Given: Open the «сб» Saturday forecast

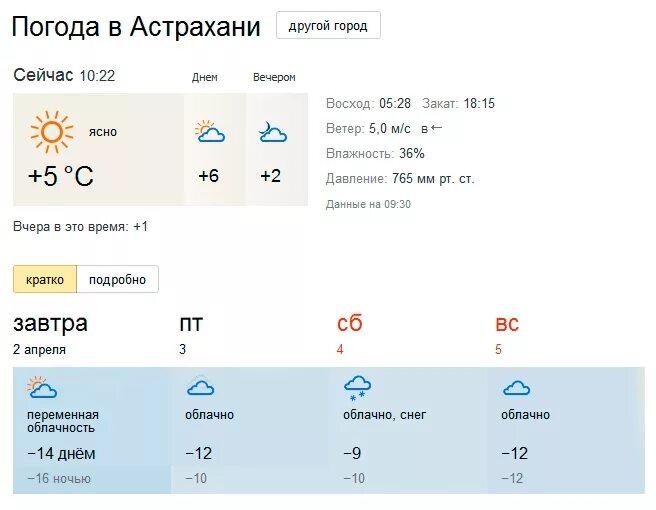Looking at the screenshot, I should pyautogui.click(x=349, y=324).
